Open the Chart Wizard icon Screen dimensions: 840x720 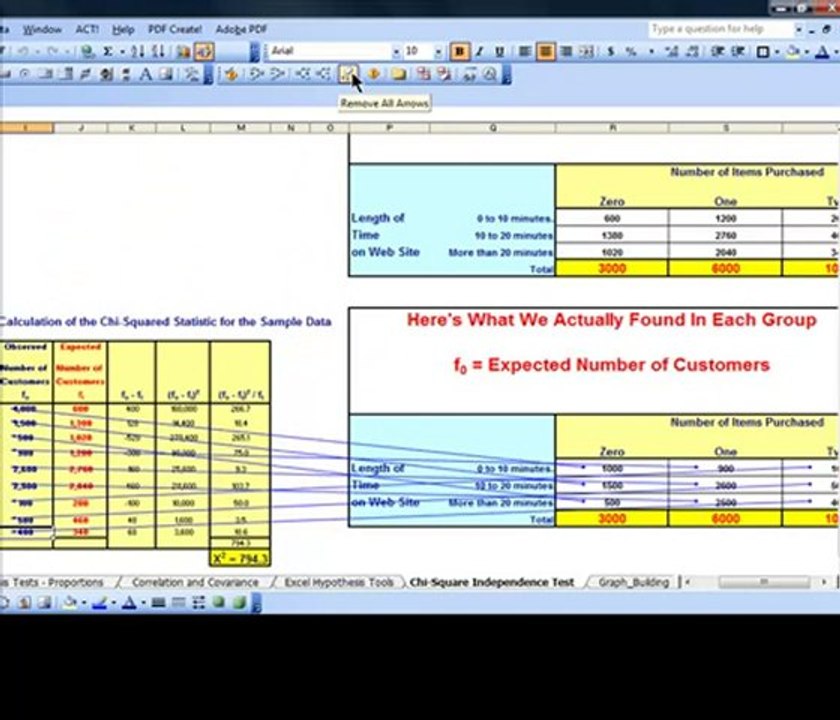(183, 51)
